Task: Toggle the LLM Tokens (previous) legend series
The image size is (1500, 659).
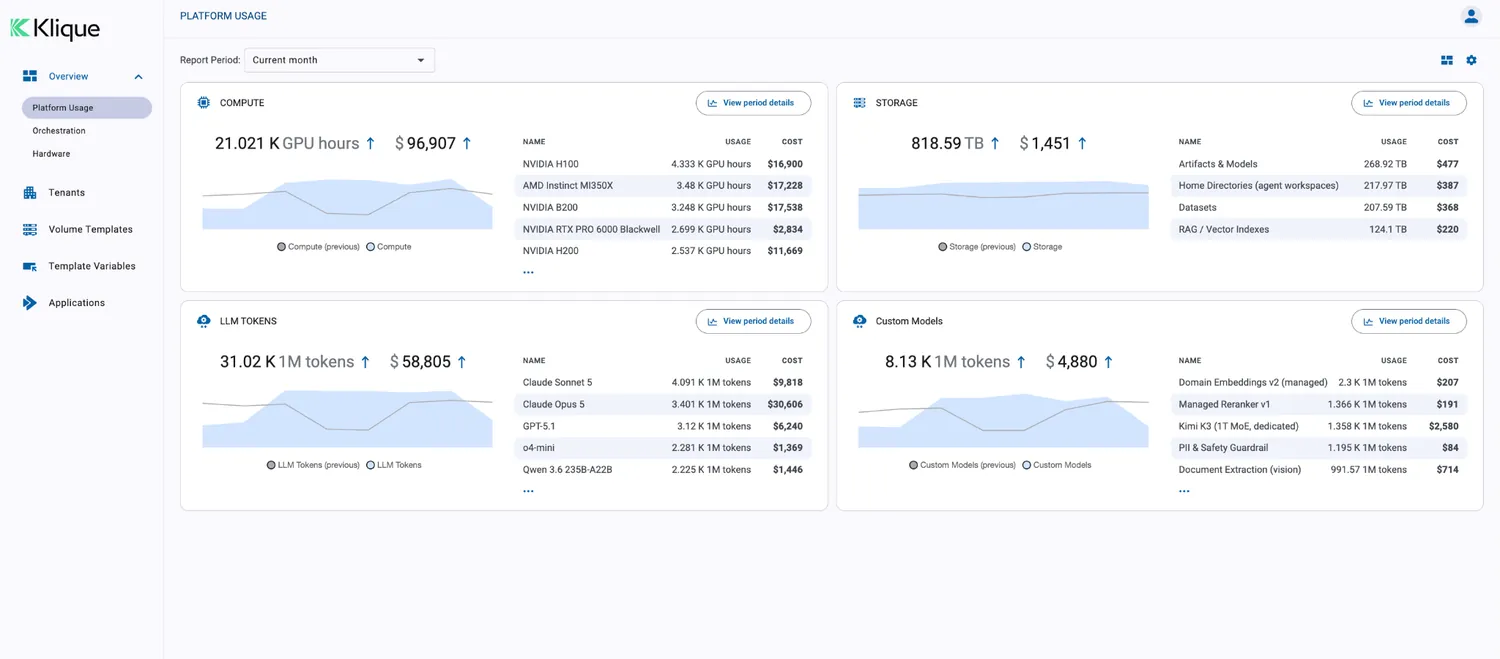Action: point(313,465)
